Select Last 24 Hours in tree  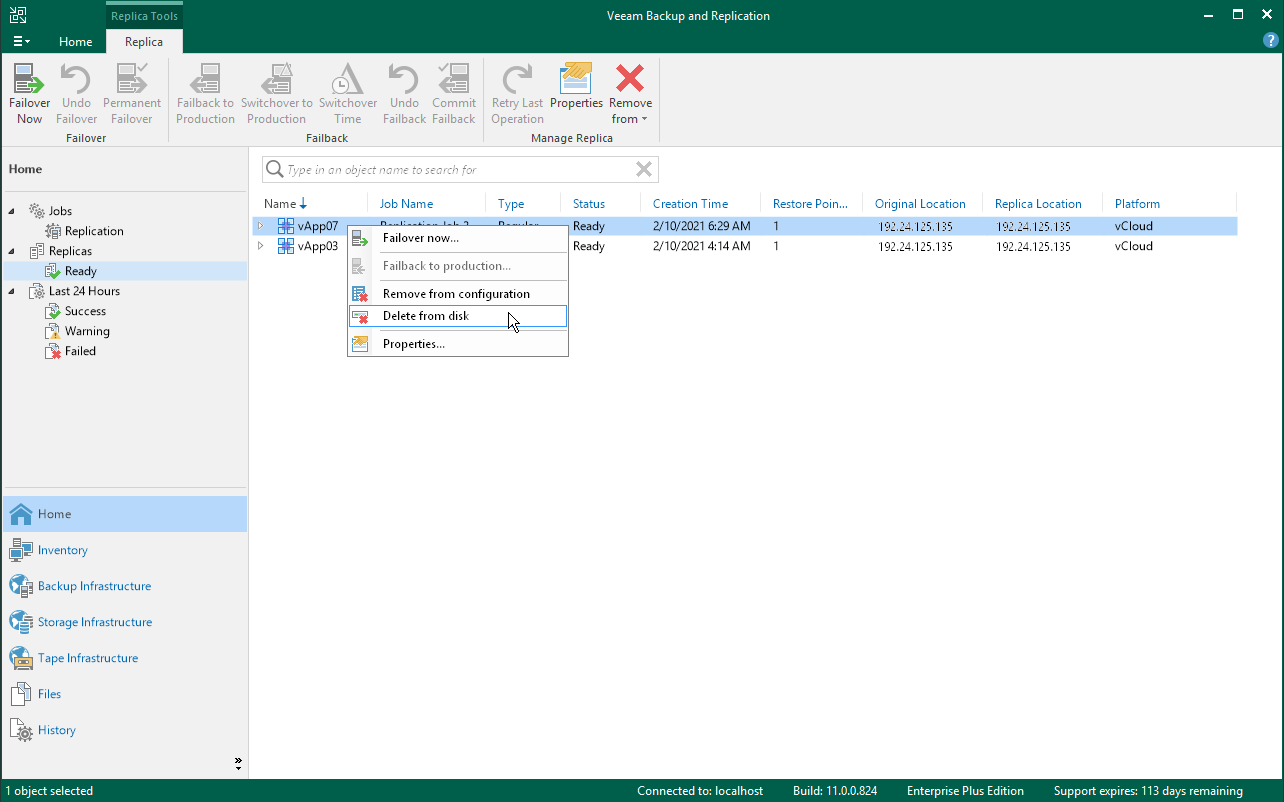(84, 291)
